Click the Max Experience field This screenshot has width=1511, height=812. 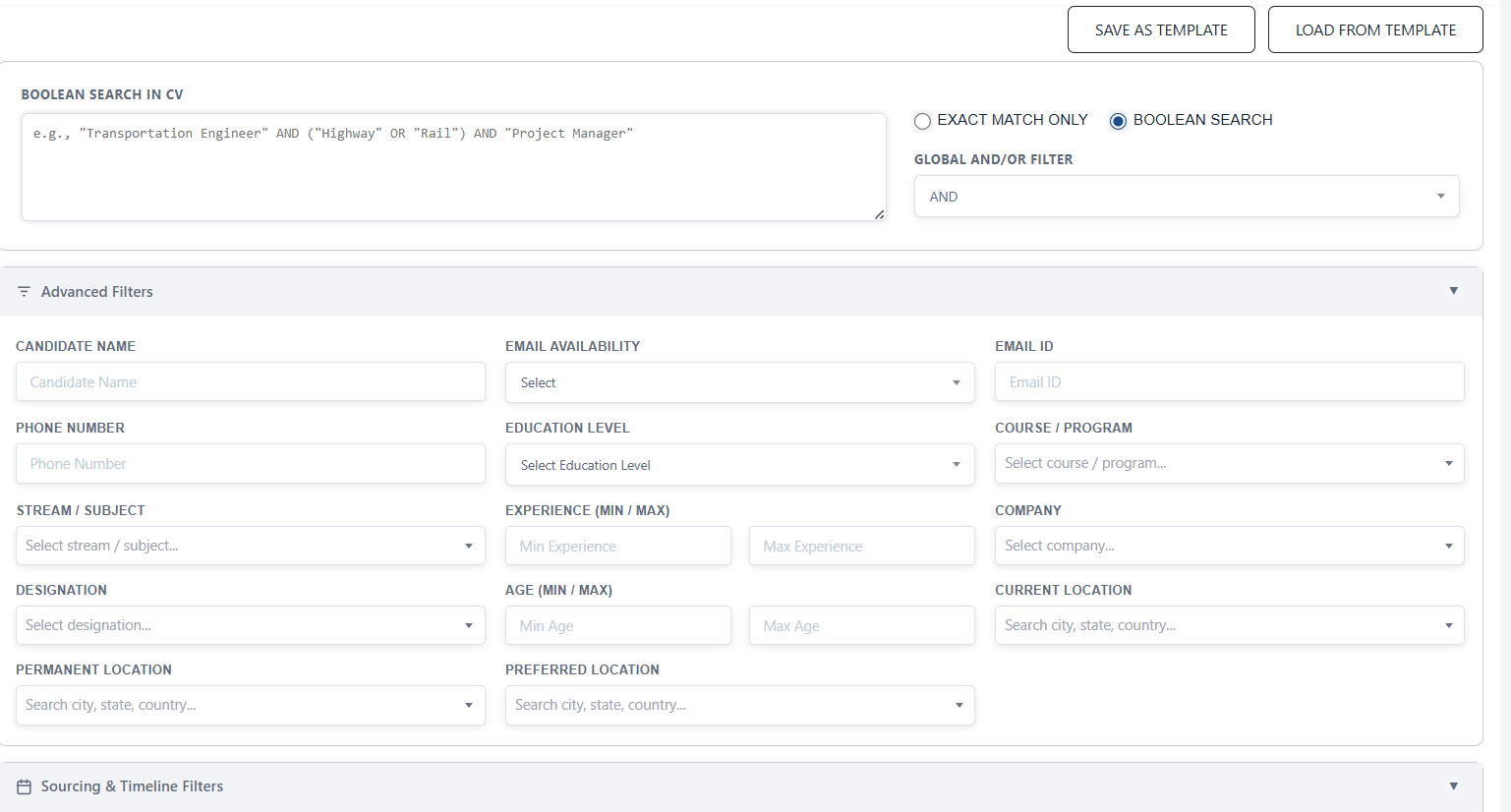(861, 546)
